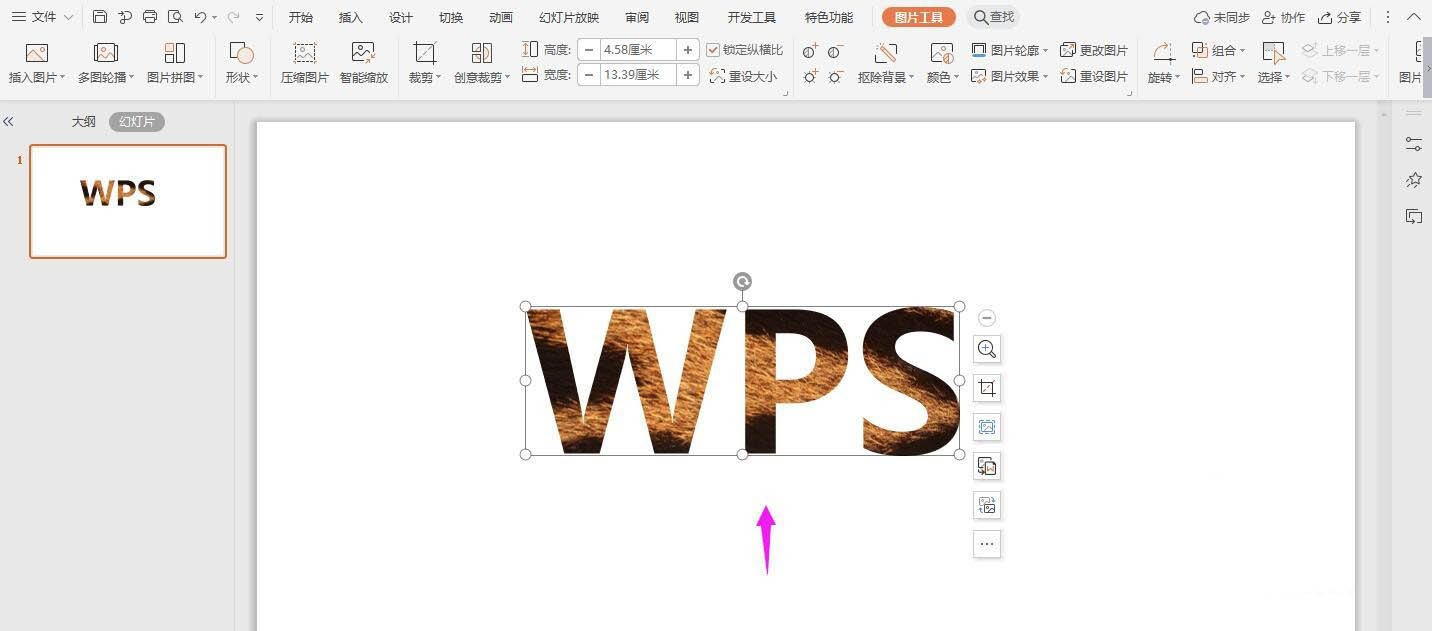Viewport: 1432px width, 631px height.
Task: Click Change Picture (更改图片)
Action: point(1094,50)
